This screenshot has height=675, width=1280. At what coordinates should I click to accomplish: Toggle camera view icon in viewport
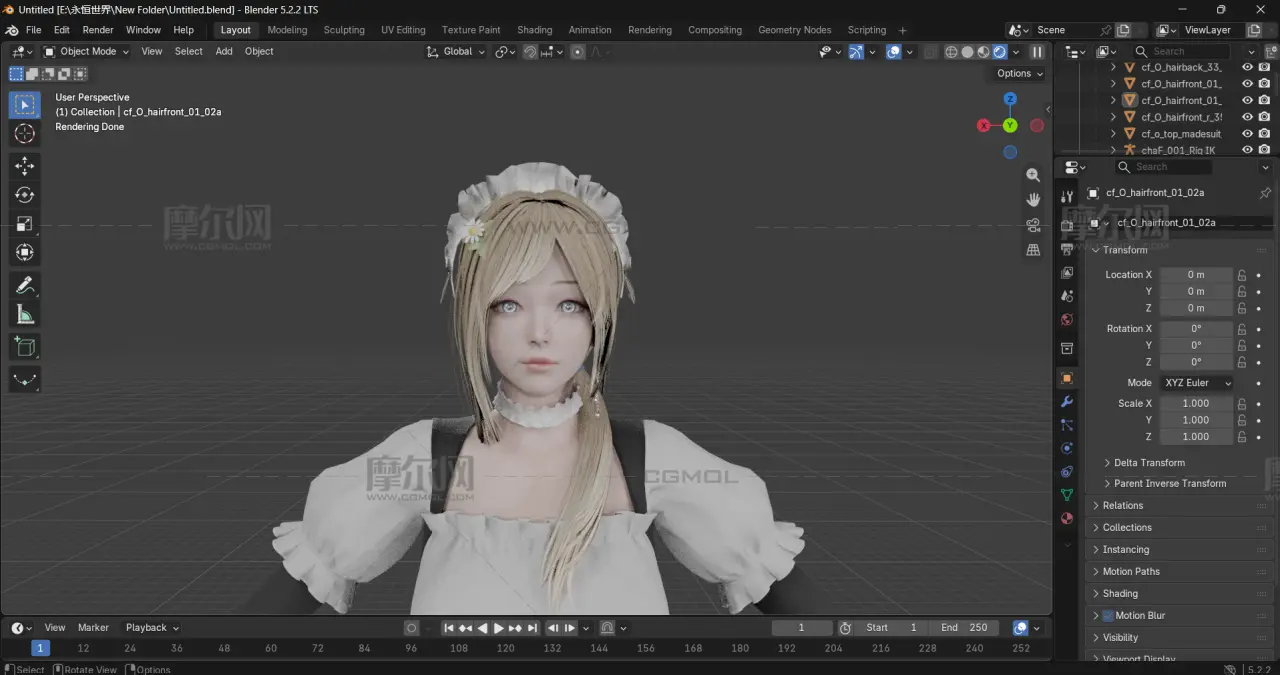pos(1033,225)
